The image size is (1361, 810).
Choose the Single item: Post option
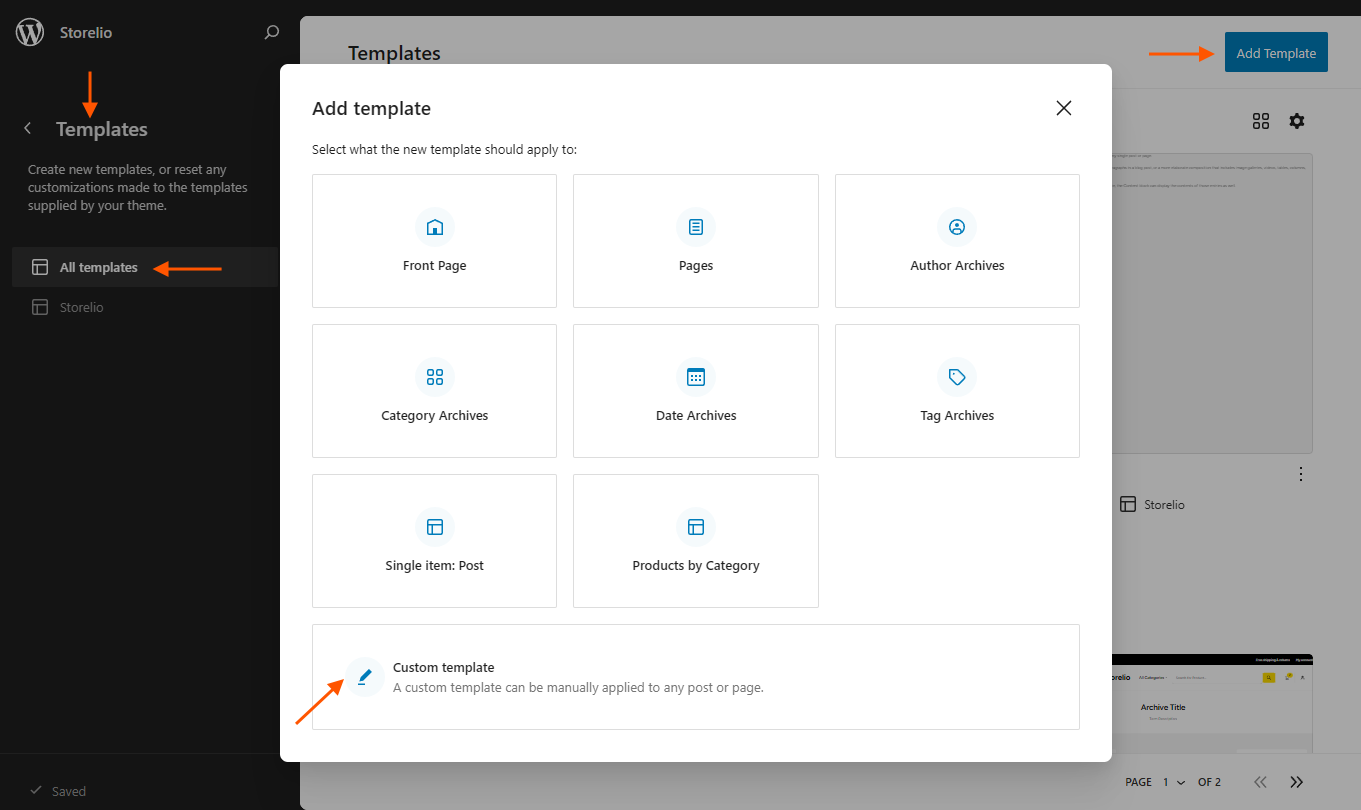pyautogui.click(x=434, y=541)
